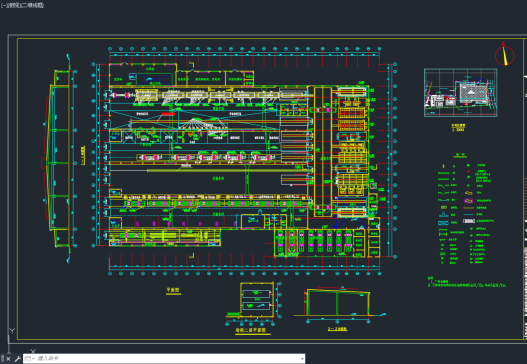Open the recent commands dropdown
This screenshot has width=527, height=364.
(30, 359)
